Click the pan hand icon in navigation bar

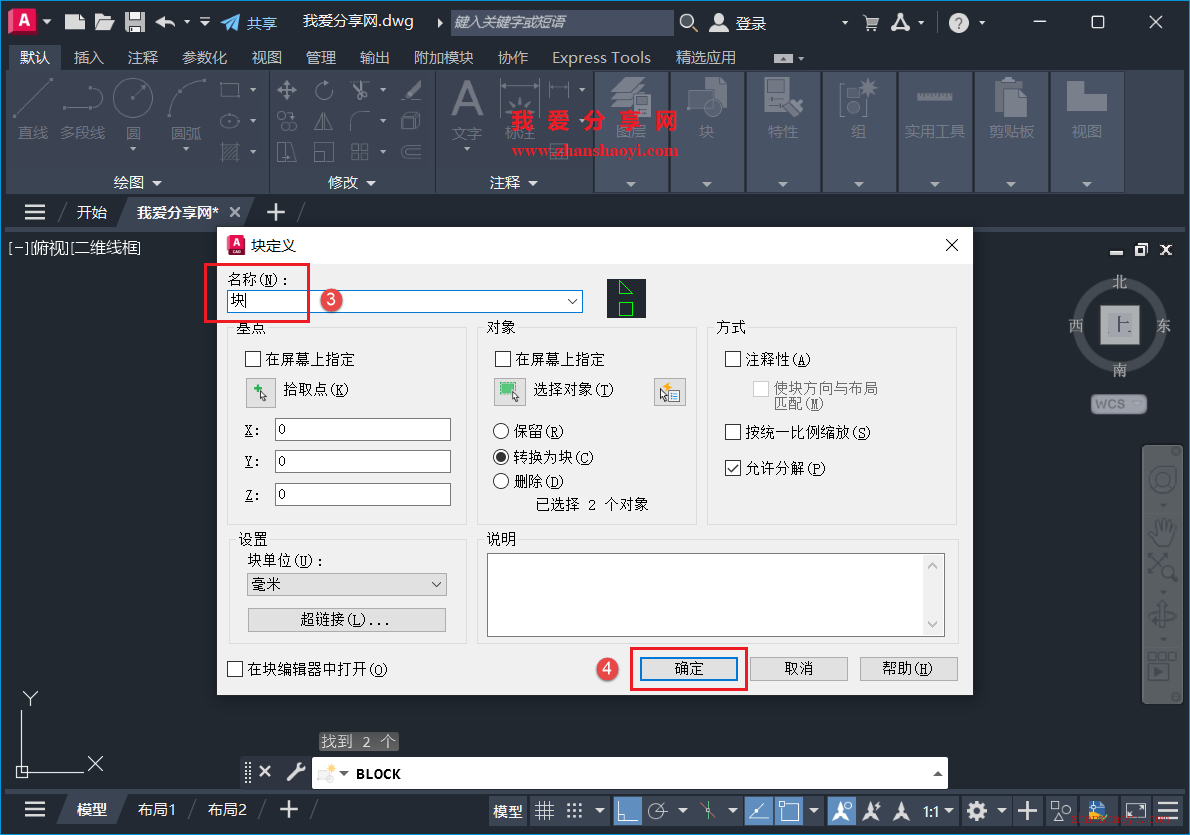click(1162, 531)
